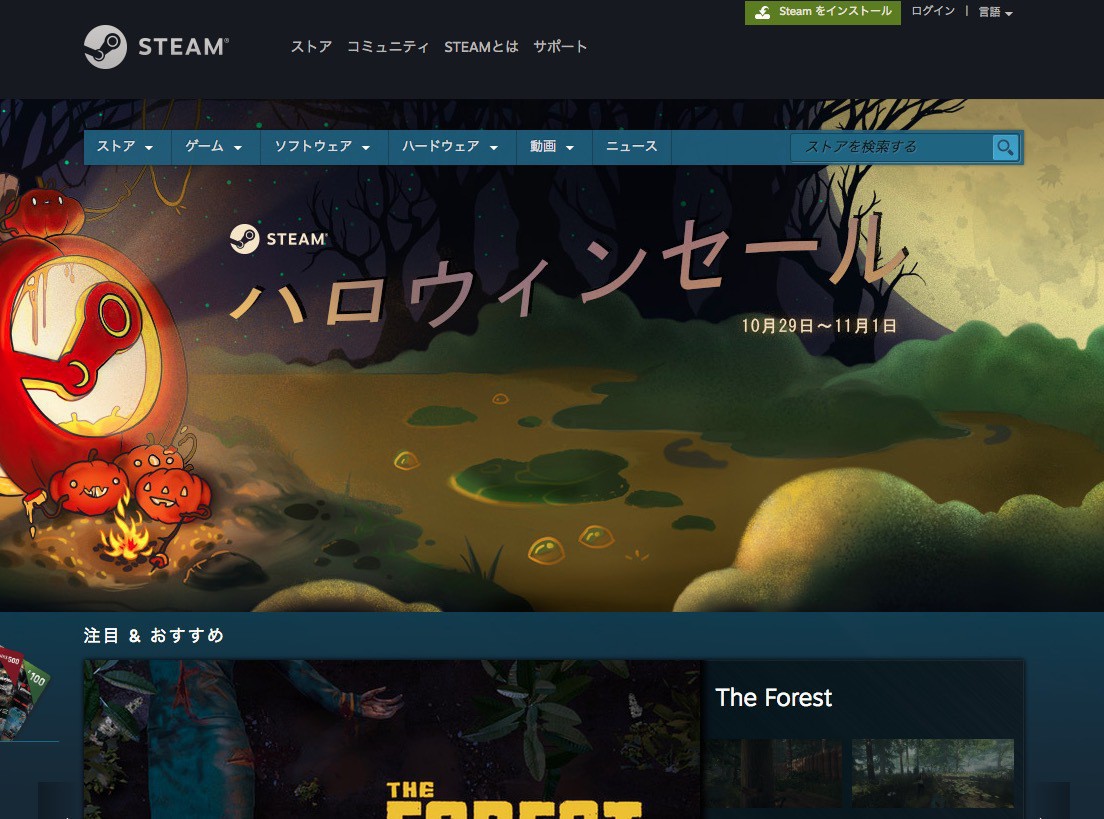Open The Forest main capsule image

click(393, 739)
